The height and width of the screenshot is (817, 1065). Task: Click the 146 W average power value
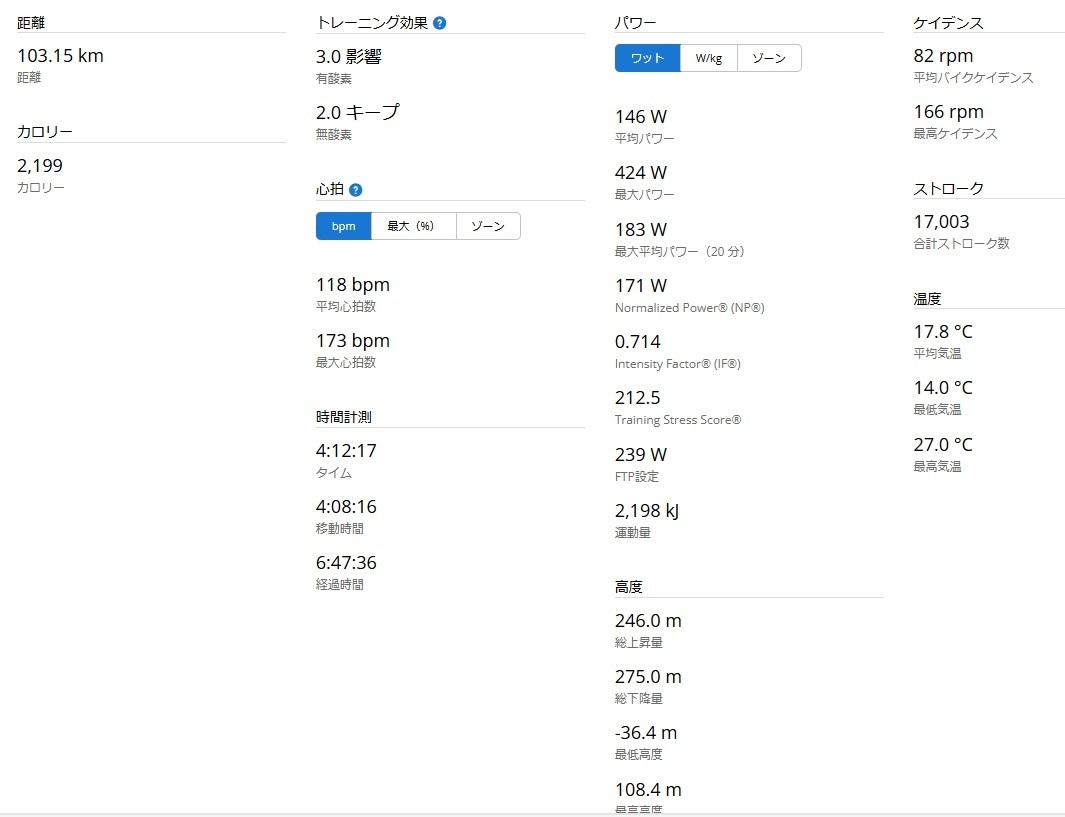[x=641, y=117]
